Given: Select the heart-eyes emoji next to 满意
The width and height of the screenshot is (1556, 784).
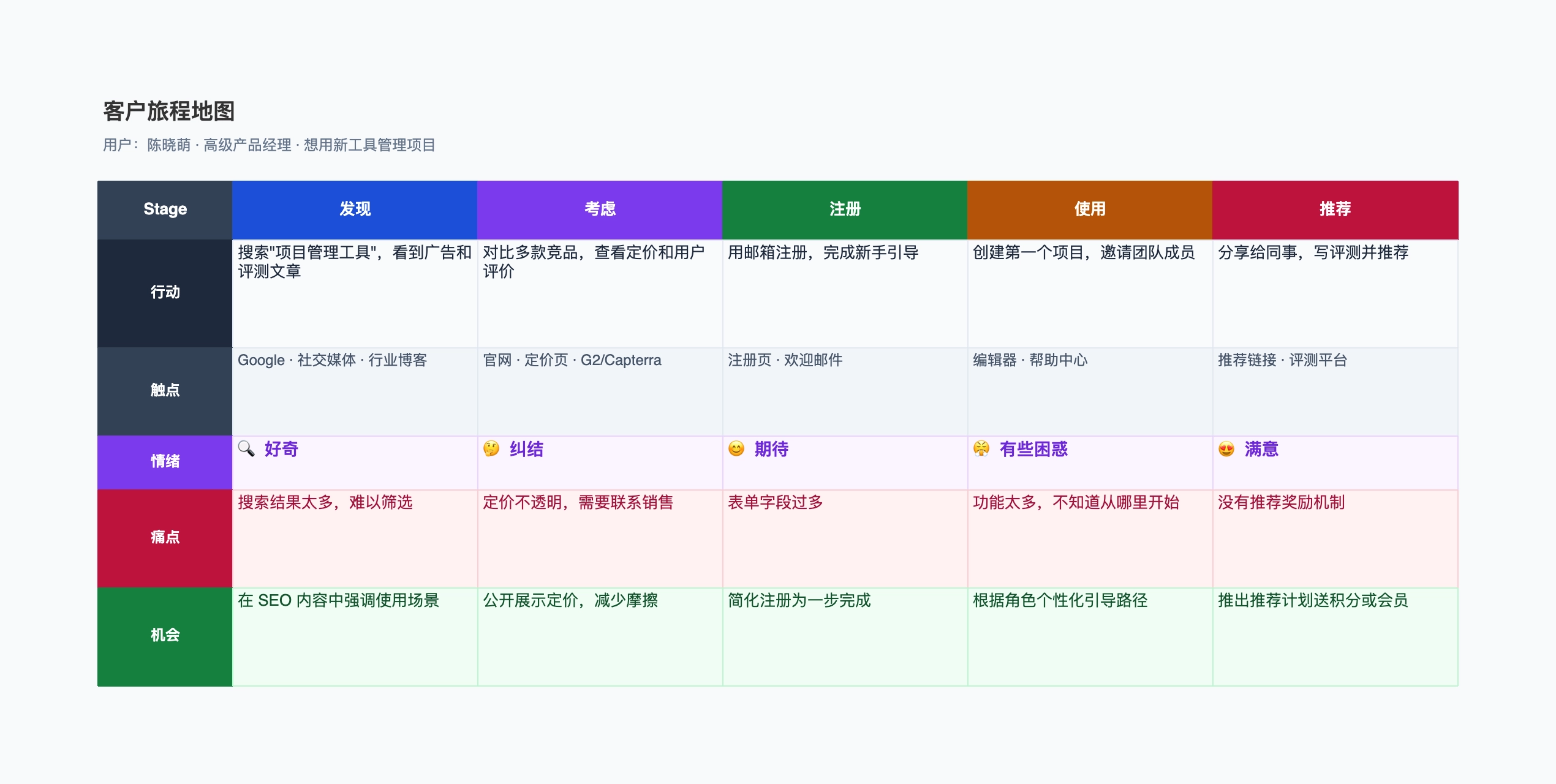Looking at the screenshot, I should pos(1227,449).
